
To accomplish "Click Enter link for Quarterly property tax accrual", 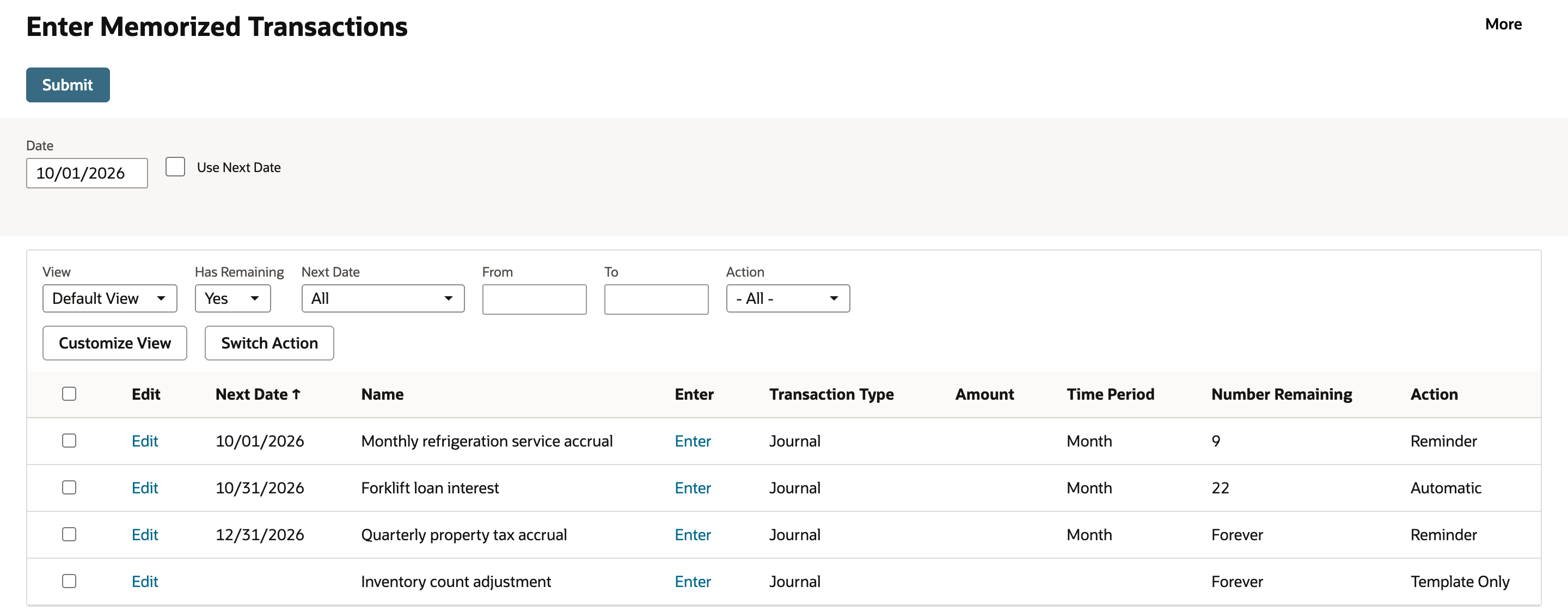I will pyautogui.click(x=693, y=535).
